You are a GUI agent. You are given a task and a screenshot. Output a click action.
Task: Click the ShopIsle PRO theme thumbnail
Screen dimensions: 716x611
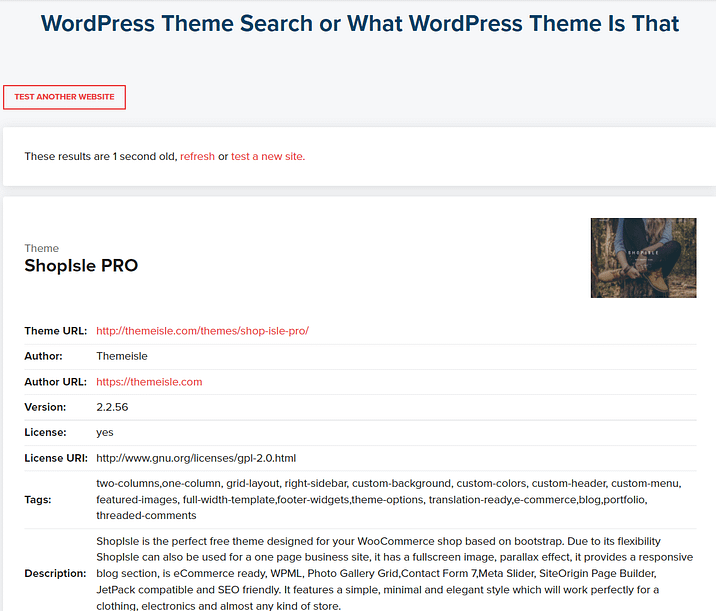click(643, 258)
